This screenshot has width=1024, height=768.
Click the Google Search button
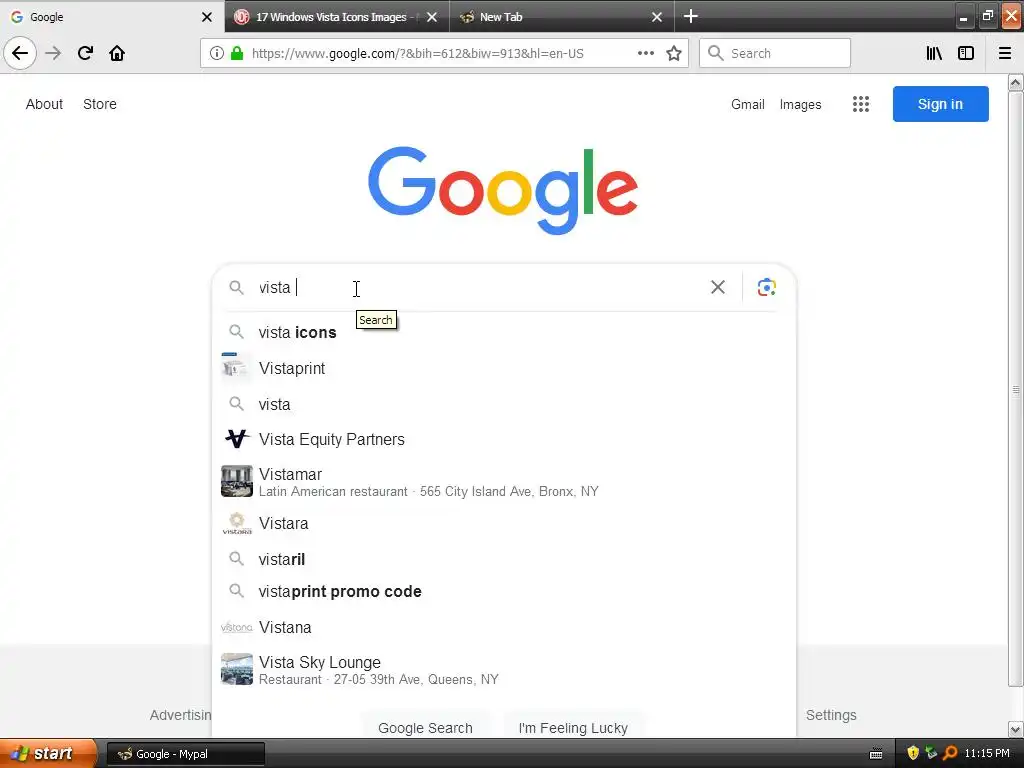point(425,728)
